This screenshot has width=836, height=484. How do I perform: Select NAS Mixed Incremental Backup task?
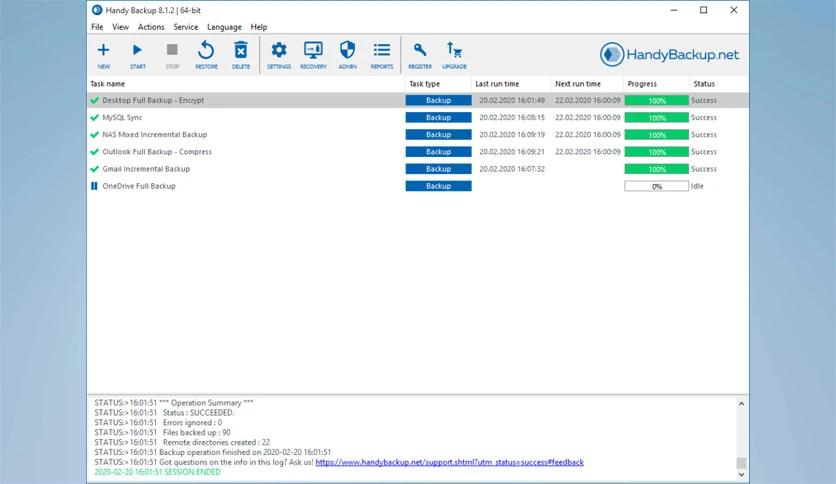point(155,134)
